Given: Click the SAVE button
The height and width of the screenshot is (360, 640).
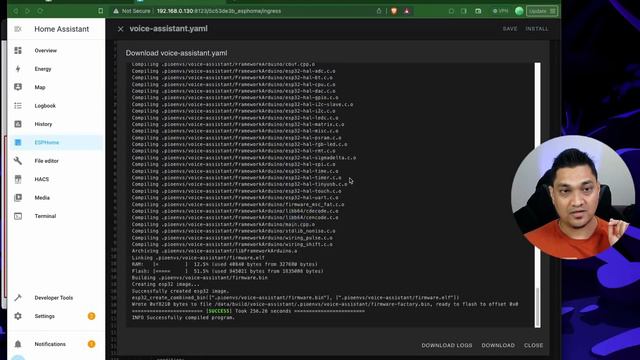Looking at the screenshot, I should point(510,29).
